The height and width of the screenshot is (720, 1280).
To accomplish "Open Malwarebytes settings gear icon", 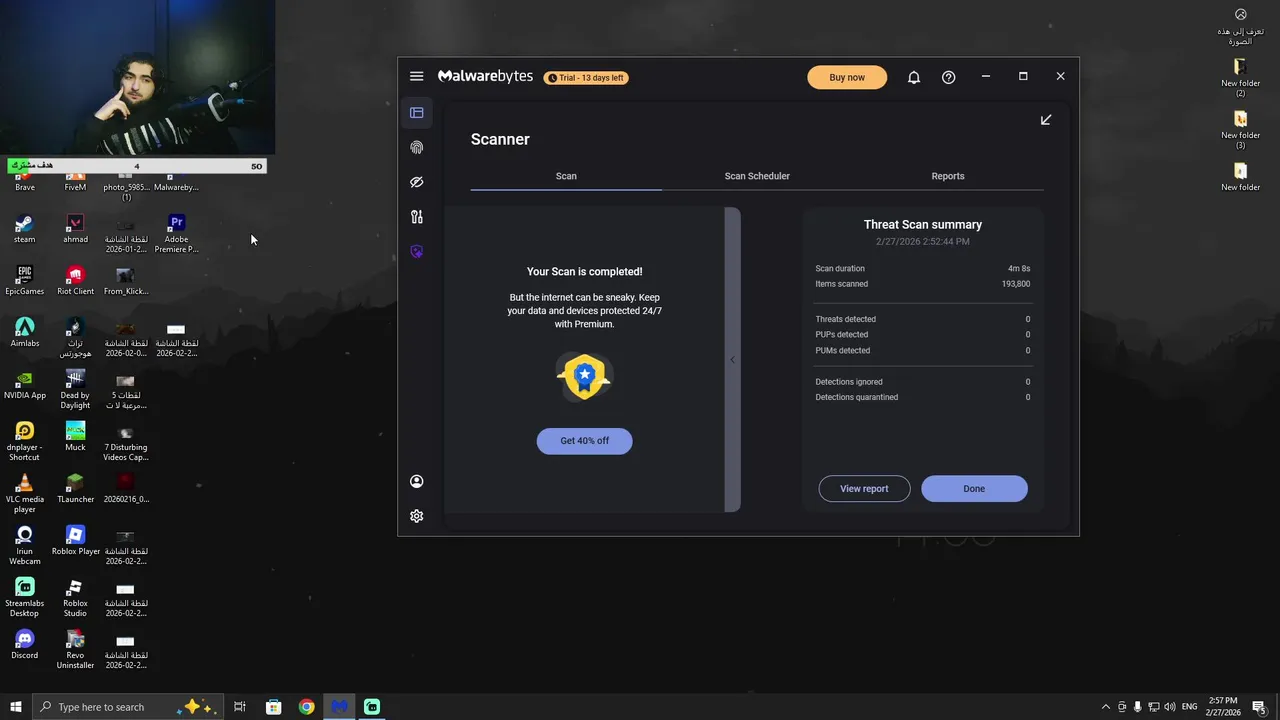I will click(x=417, y=516).
